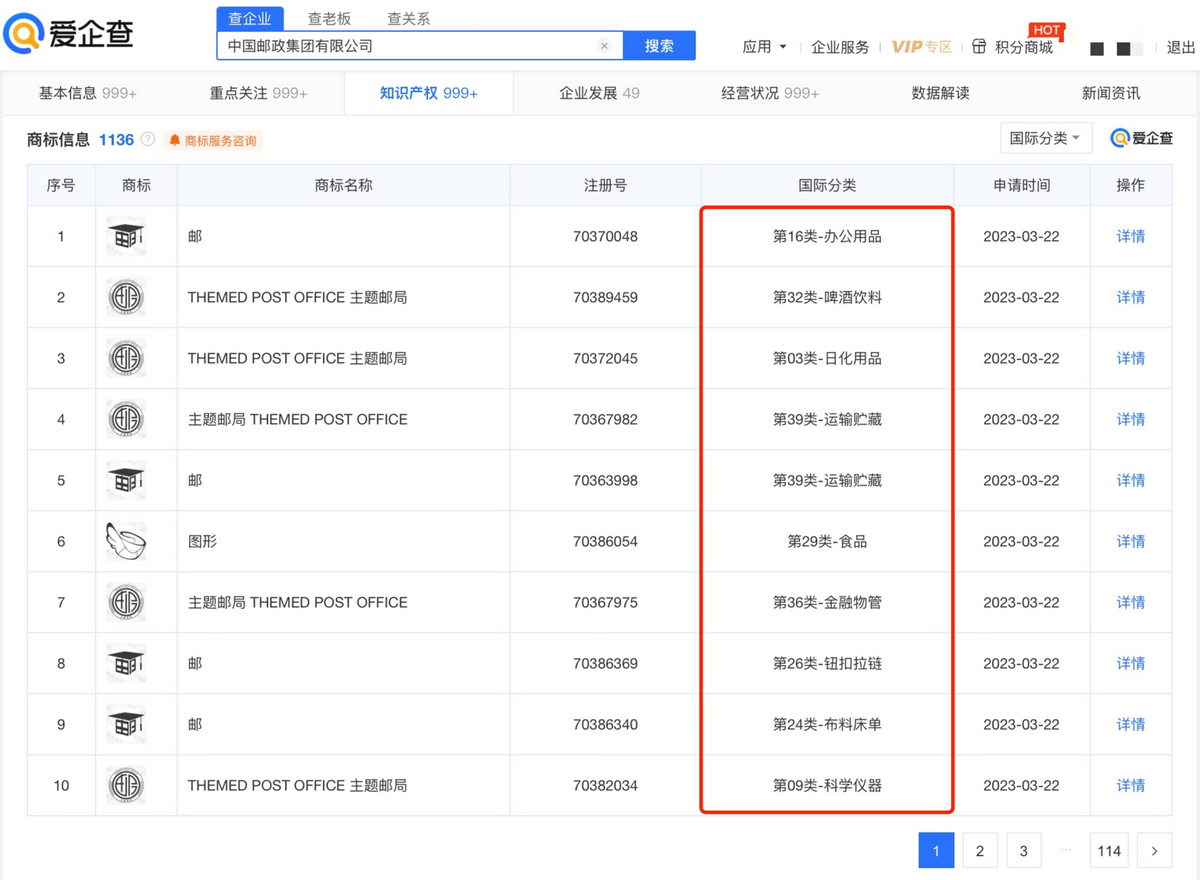Expand the 应用 dropdown menu
Screen dimensions: 1200x880
tap(765, 47)
